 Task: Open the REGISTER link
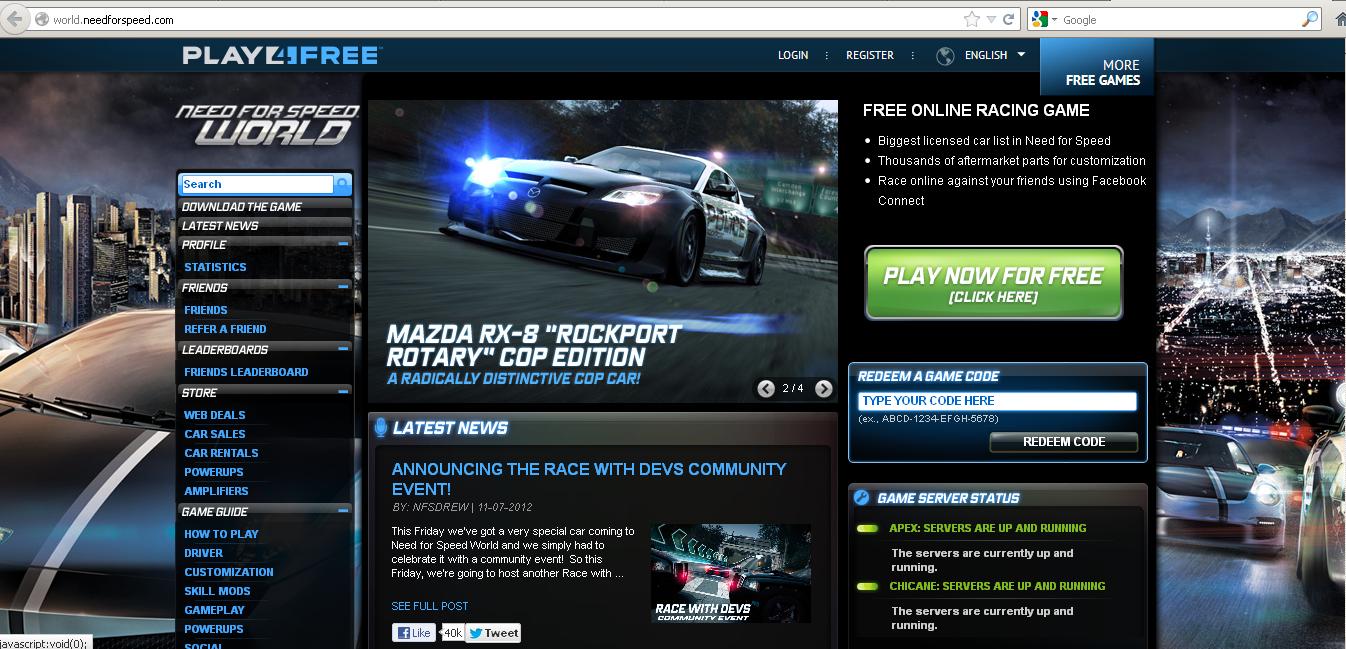[x=870, y=55]
